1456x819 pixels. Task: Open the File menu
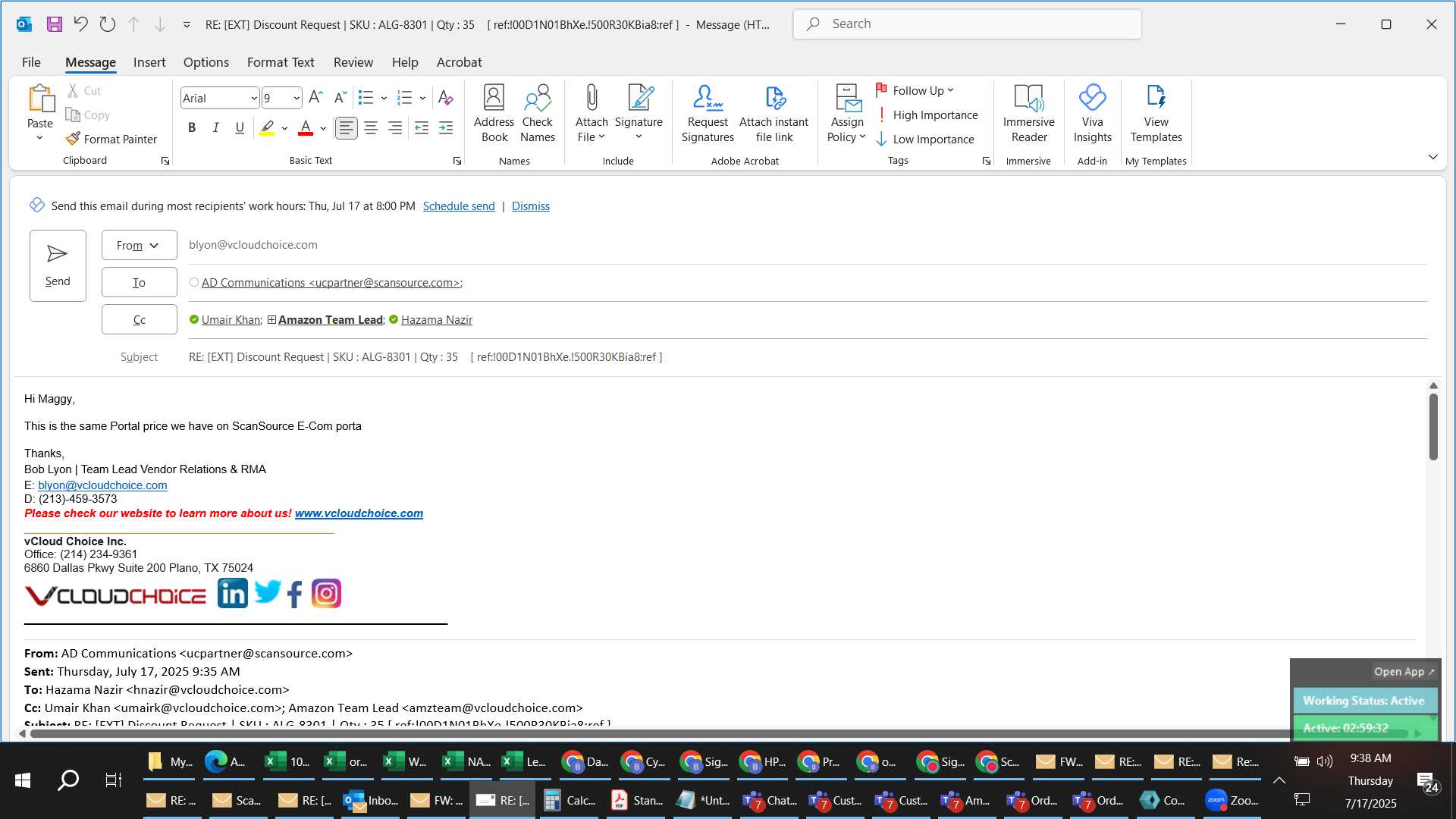(x=31, y=62)
